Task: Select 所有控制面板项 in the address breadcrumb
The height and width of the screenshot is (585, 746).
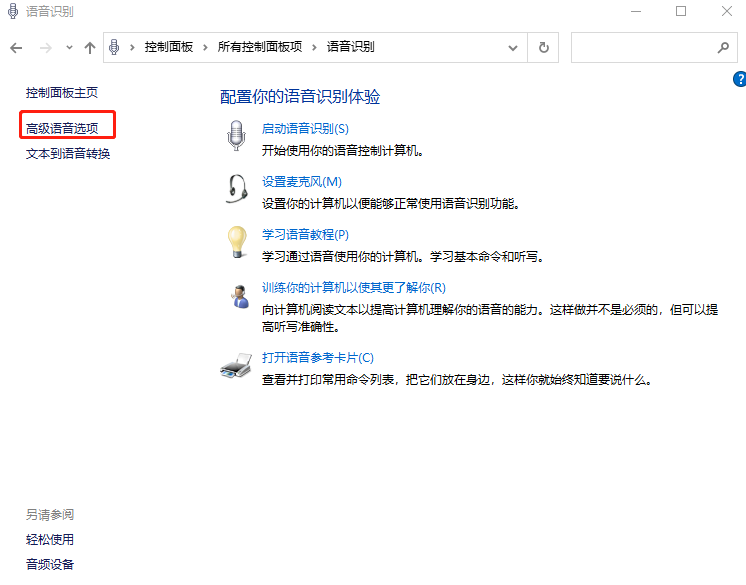Action: pos(257,47)
